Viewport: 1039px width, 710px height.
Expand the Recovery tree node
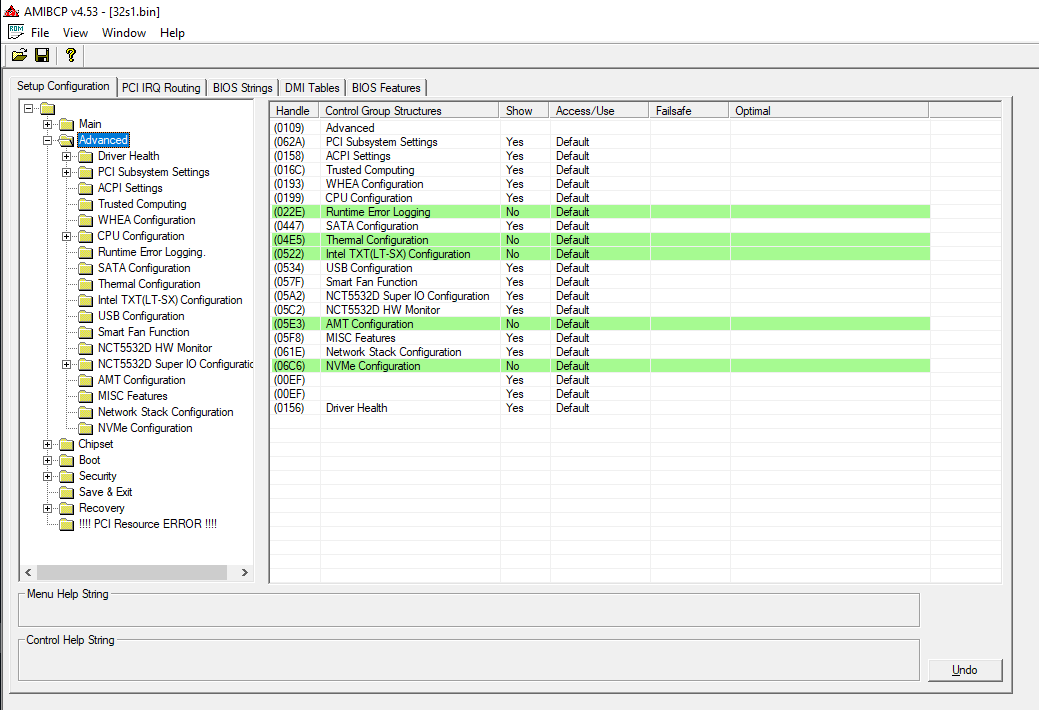[x=48, y=508]
